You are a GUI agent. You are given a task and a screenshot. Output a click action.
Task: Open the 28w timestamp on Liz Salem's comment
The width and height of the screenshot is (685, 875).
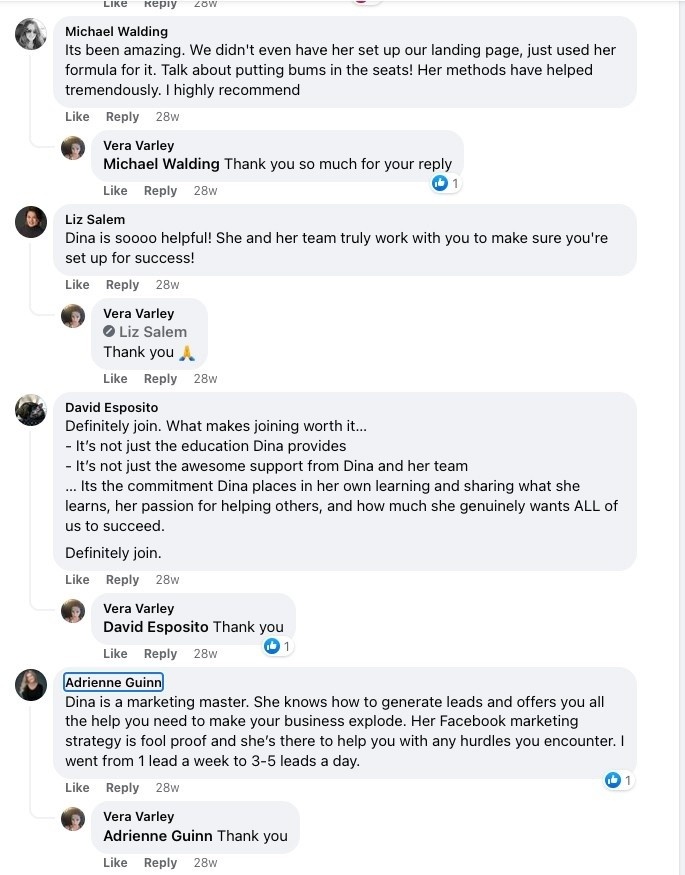pos(167,285)
